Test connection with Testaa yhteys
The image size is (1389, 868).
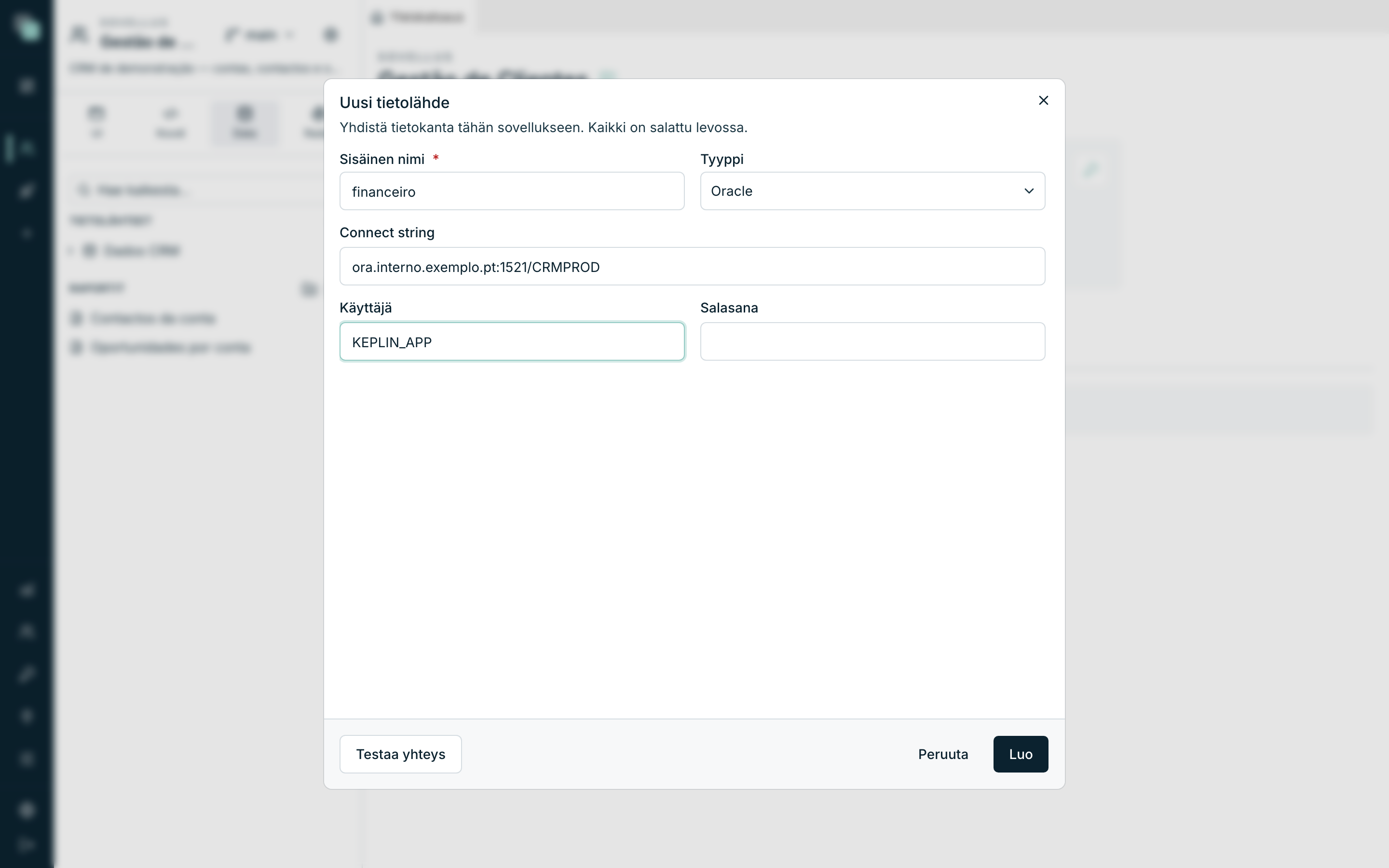pos(401,754)
